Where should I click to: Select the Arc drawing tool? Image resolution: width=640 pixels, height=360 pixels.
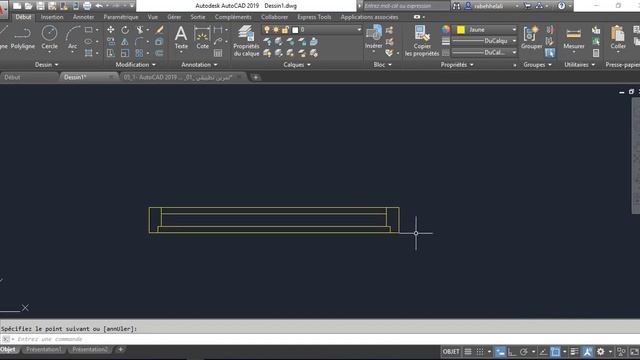[x=72, y=38]
